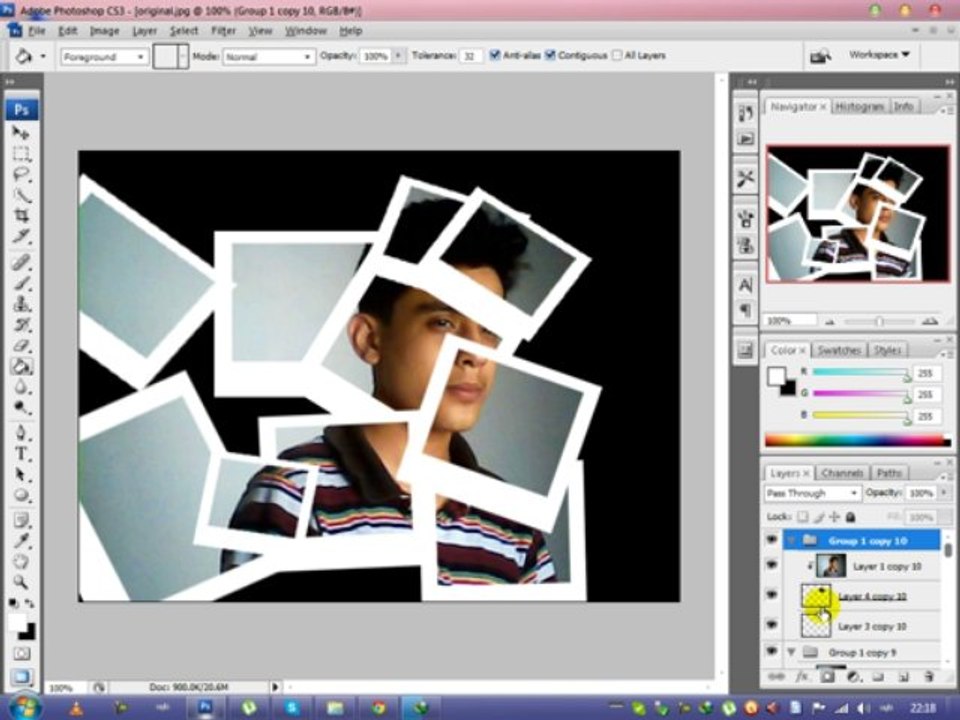Viewport: 960px width, 720px height.
Task: Select the Zoom tool
Action: point(21,582)
